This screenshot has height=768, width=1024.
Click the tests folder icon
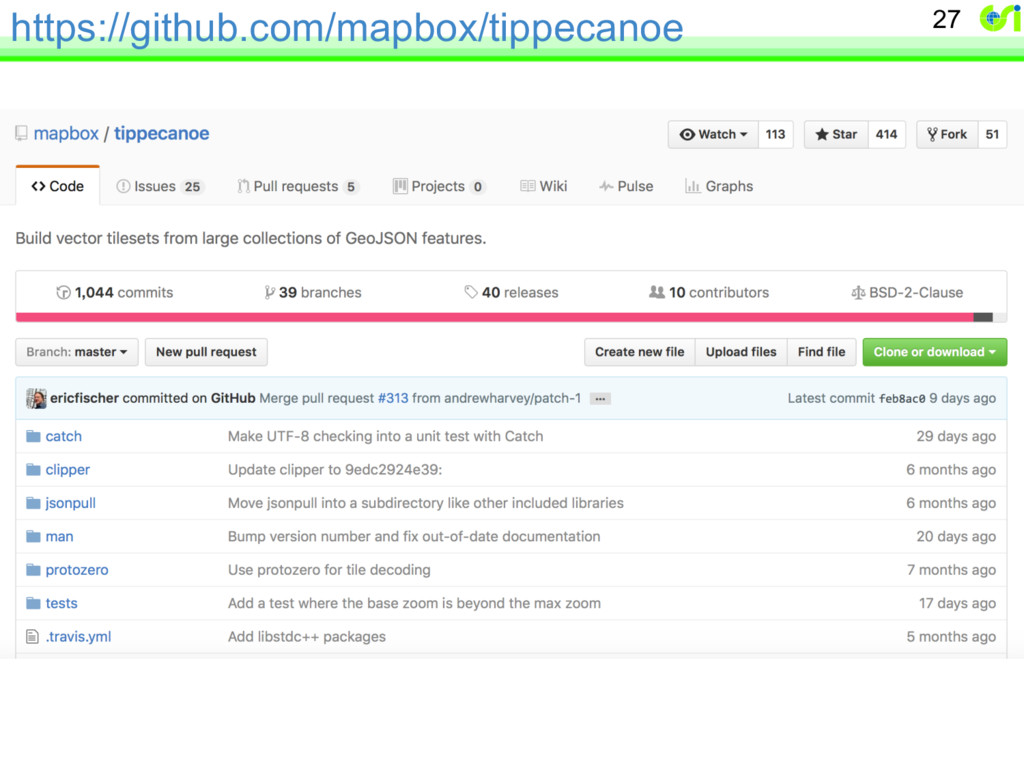click(x=33, y=603)
